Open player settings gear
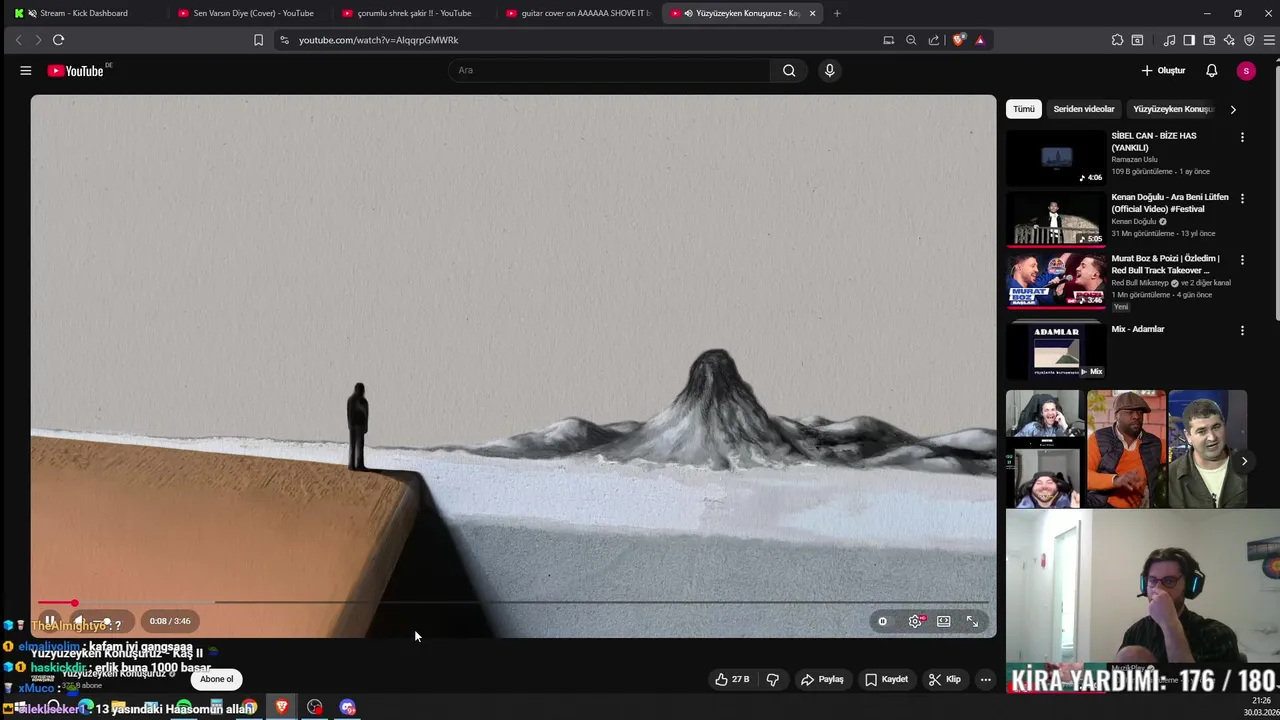The width and height of the screenshot is (1280, 720). pos(915,621)
